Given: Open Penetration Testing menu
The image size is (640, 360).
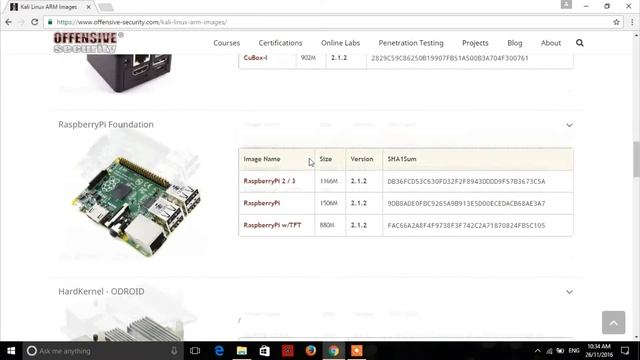Looking at the screenshot, I should (411, 43).
